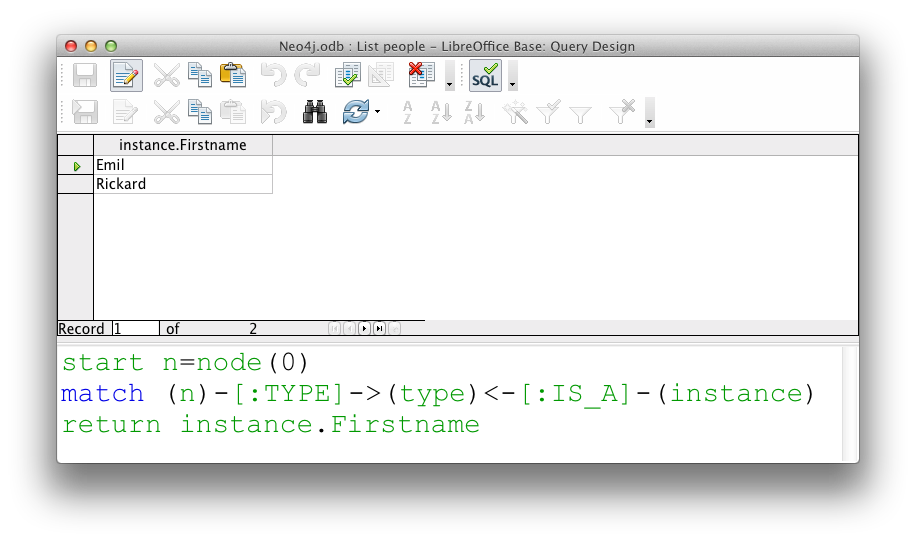This screenshot has width=916, height=542.
Task: Click the 'match' keyword in query editor
Action: tap(102, 393)
